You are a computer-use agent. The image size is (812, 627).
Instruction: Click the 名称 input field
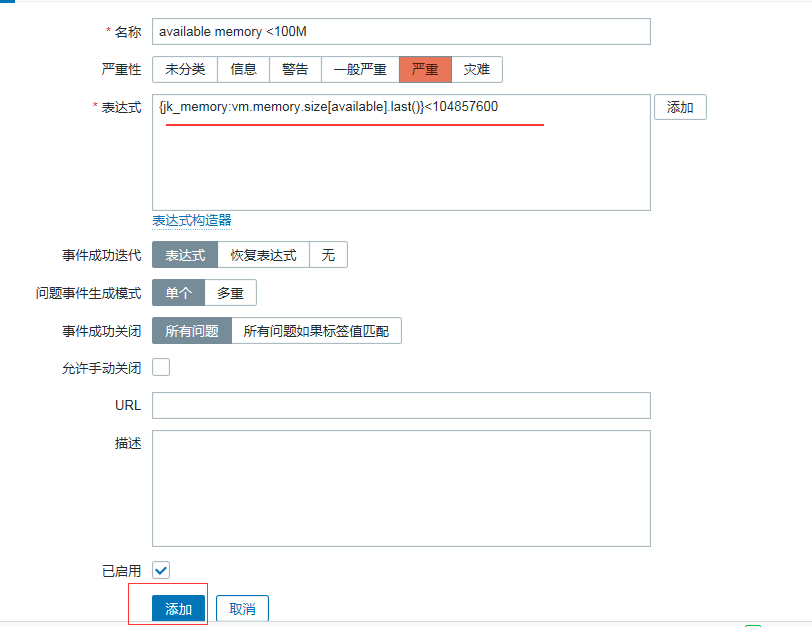pyautogui.click(x=401, y=32)
